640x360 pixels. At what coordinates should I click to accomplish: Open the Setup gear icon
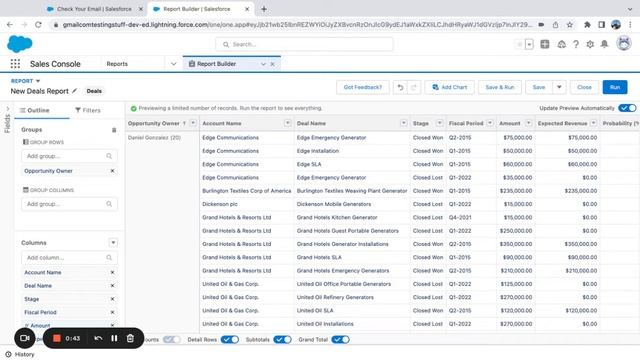pos(590,44)
